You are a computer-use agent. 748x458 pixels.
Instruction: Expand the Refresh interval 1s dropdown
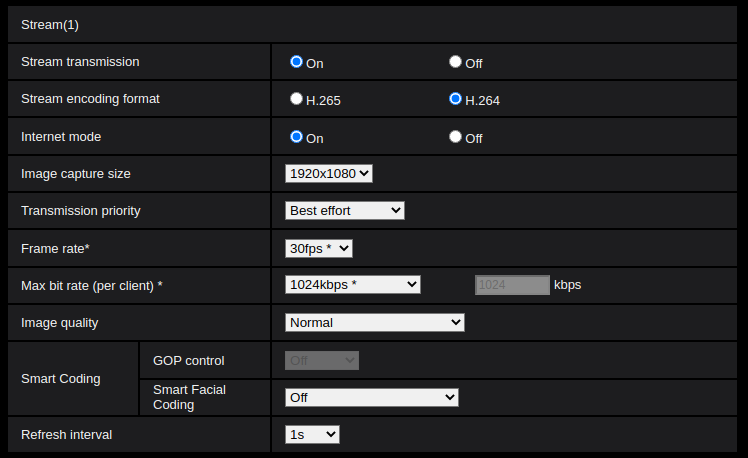click(x=313, y=434)
